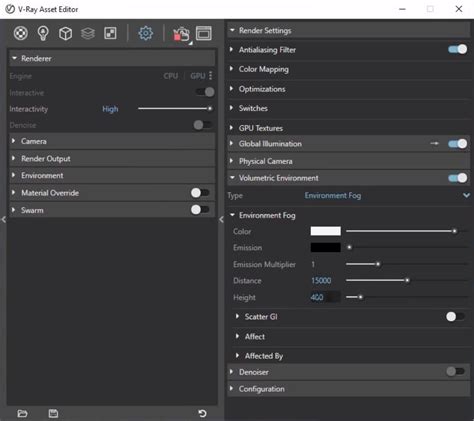Screen dimensions: 474x421
Task: Expand the Color Mapping section
Action: click(x=349, y=69)
